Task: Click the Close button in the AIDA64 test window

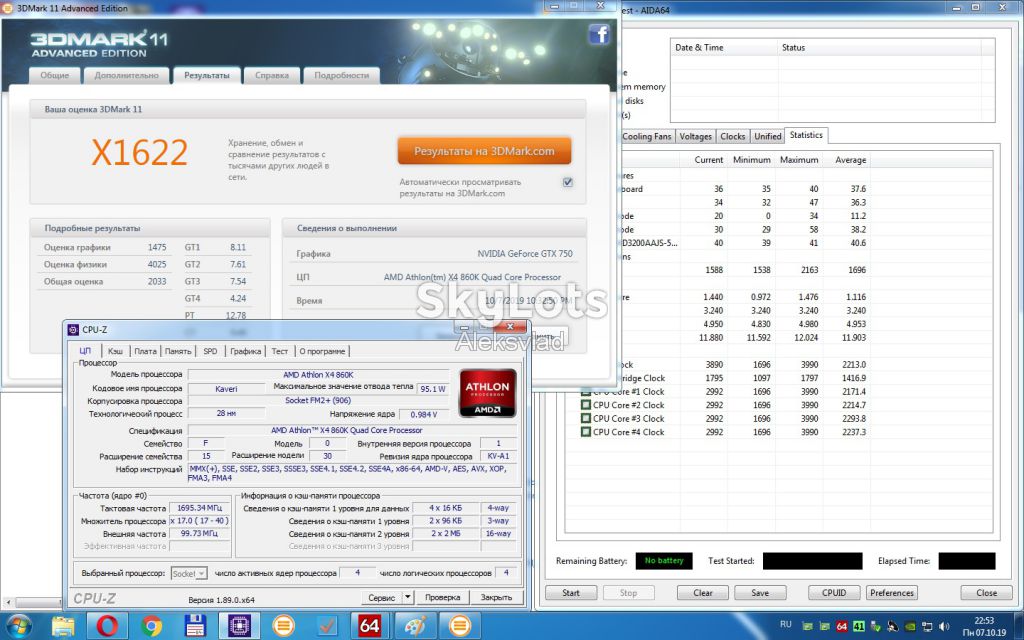Action: [x=986, y=593]
